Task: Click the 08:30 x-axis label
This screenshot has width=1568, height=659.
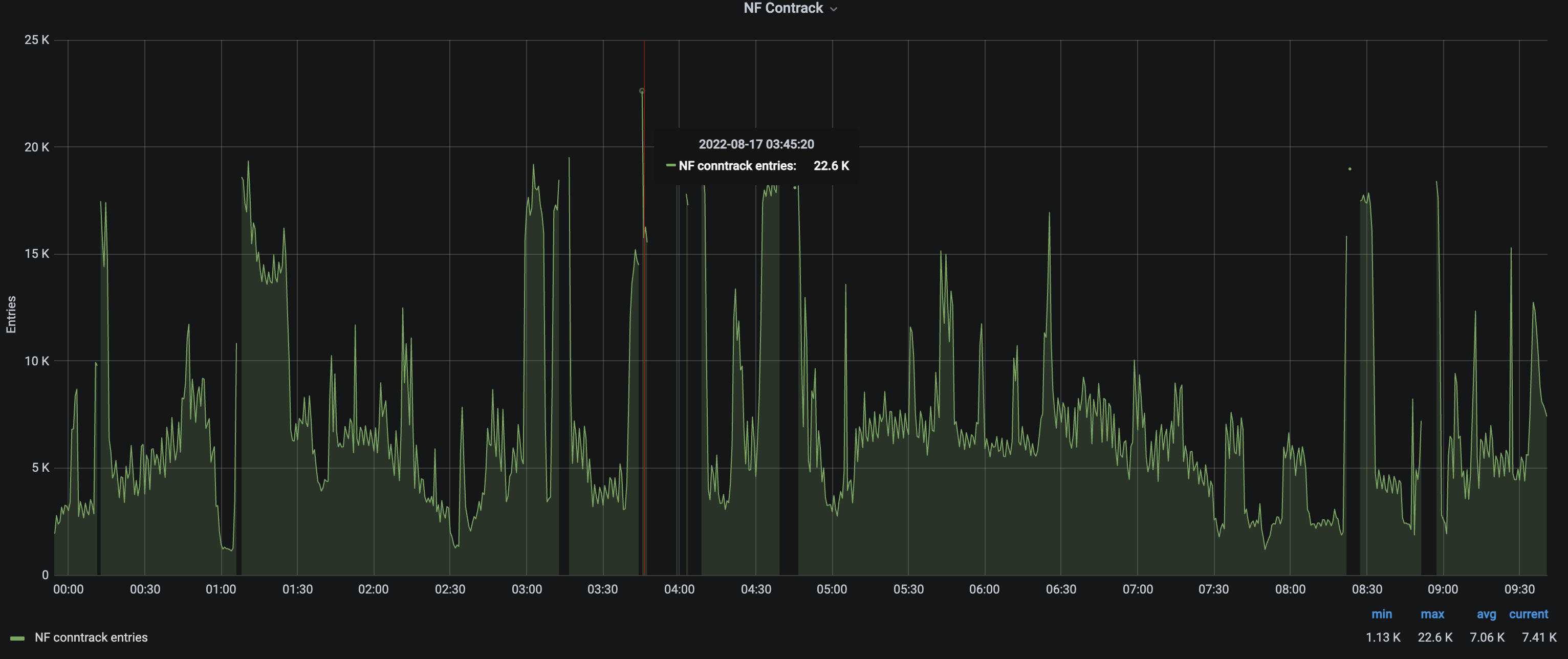Action: click(x=1367, y=589)
